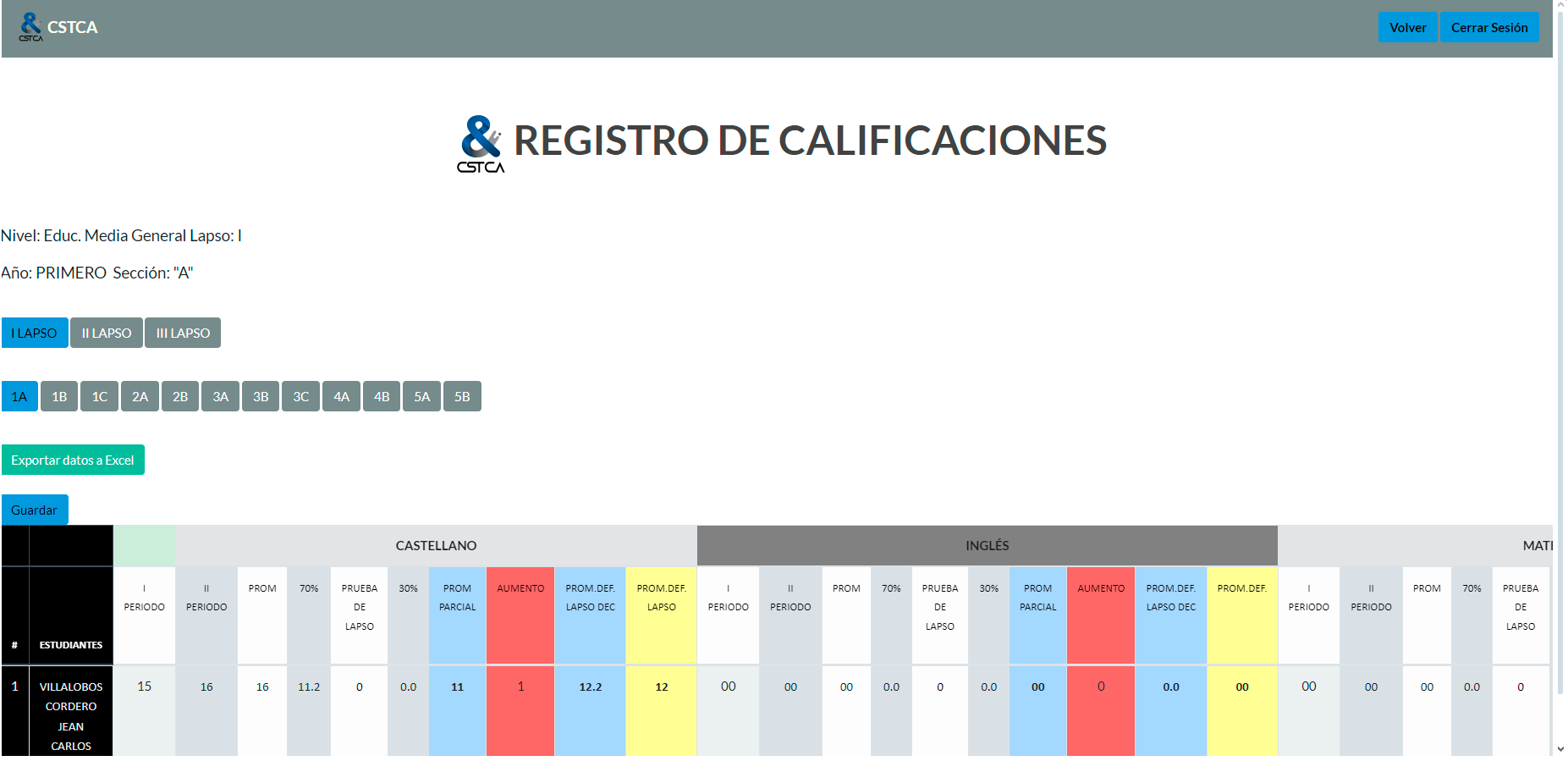Image resolution: width=1568 pixels, height=761 pixels.
Task: Select the I LAPSO tab
Action: (35, 334)
